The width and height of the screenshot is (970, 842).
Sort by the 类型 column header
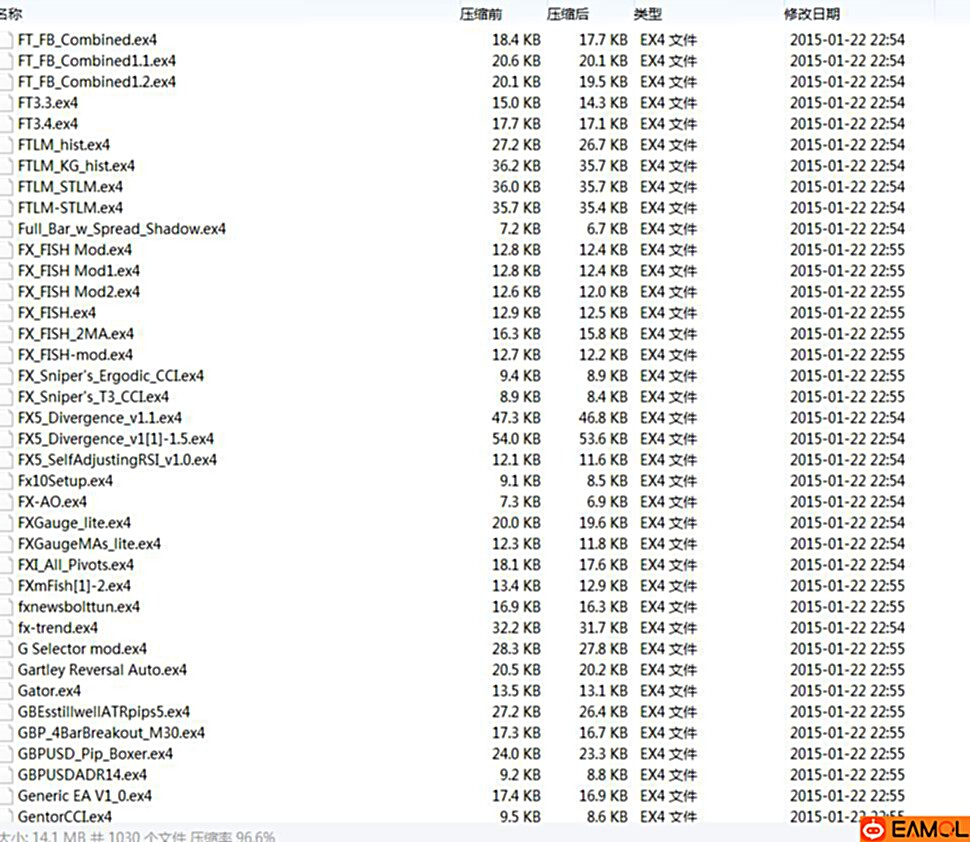(648, 14)
